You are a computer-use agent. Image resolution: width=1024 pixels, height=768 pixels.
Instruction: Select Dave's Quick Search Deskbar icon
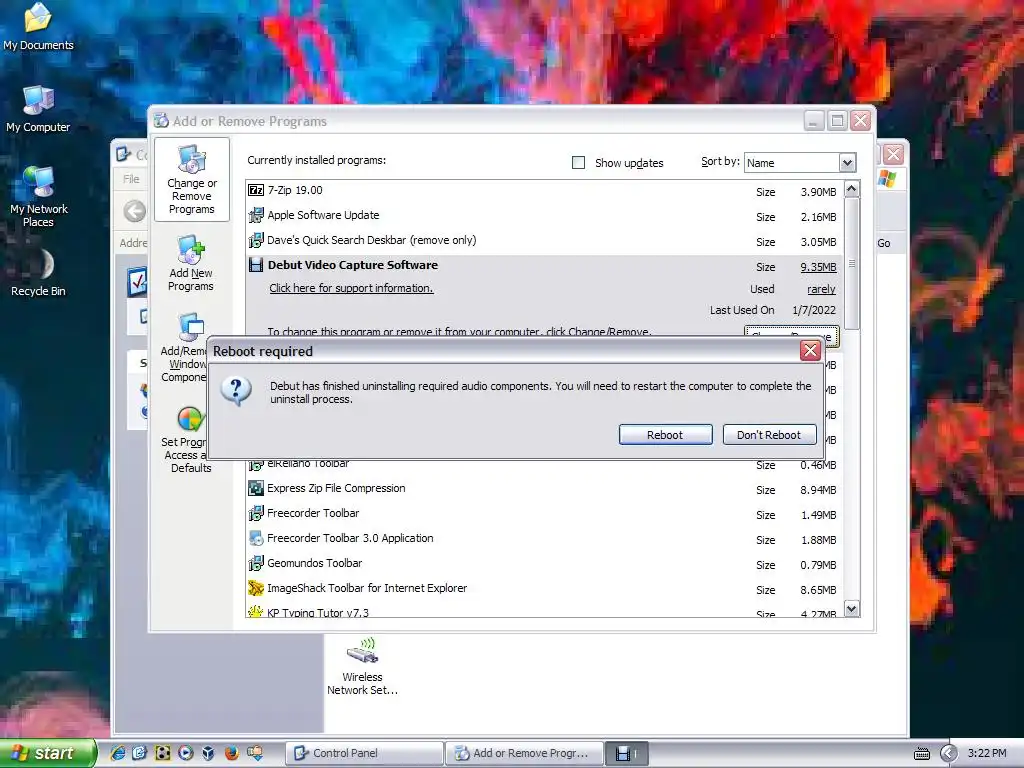click(256, 240)
